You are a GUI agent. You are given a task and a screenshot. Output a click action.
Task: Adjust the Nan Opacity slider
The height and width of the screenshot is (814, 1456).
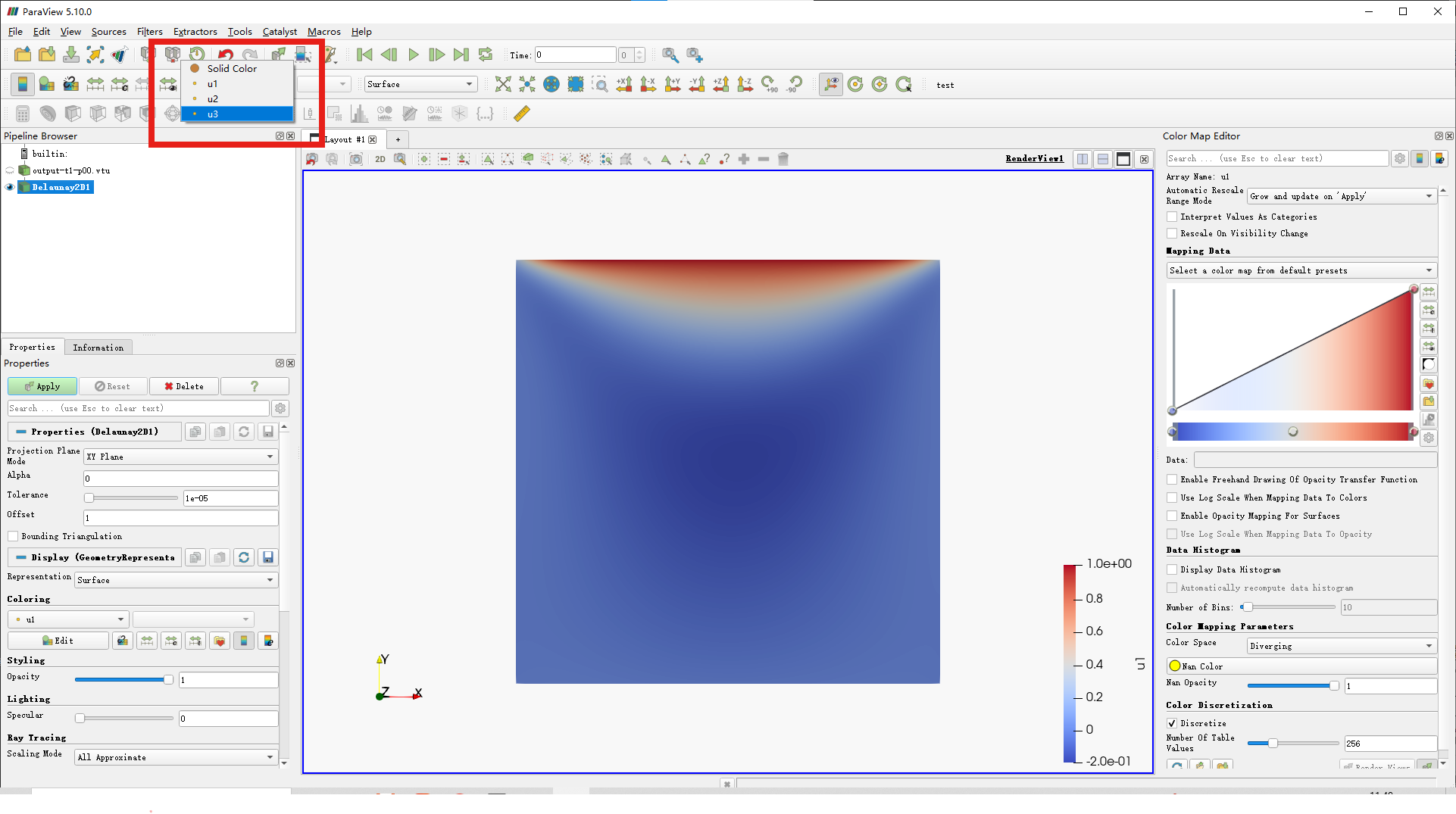click(x=1292, y=685)
